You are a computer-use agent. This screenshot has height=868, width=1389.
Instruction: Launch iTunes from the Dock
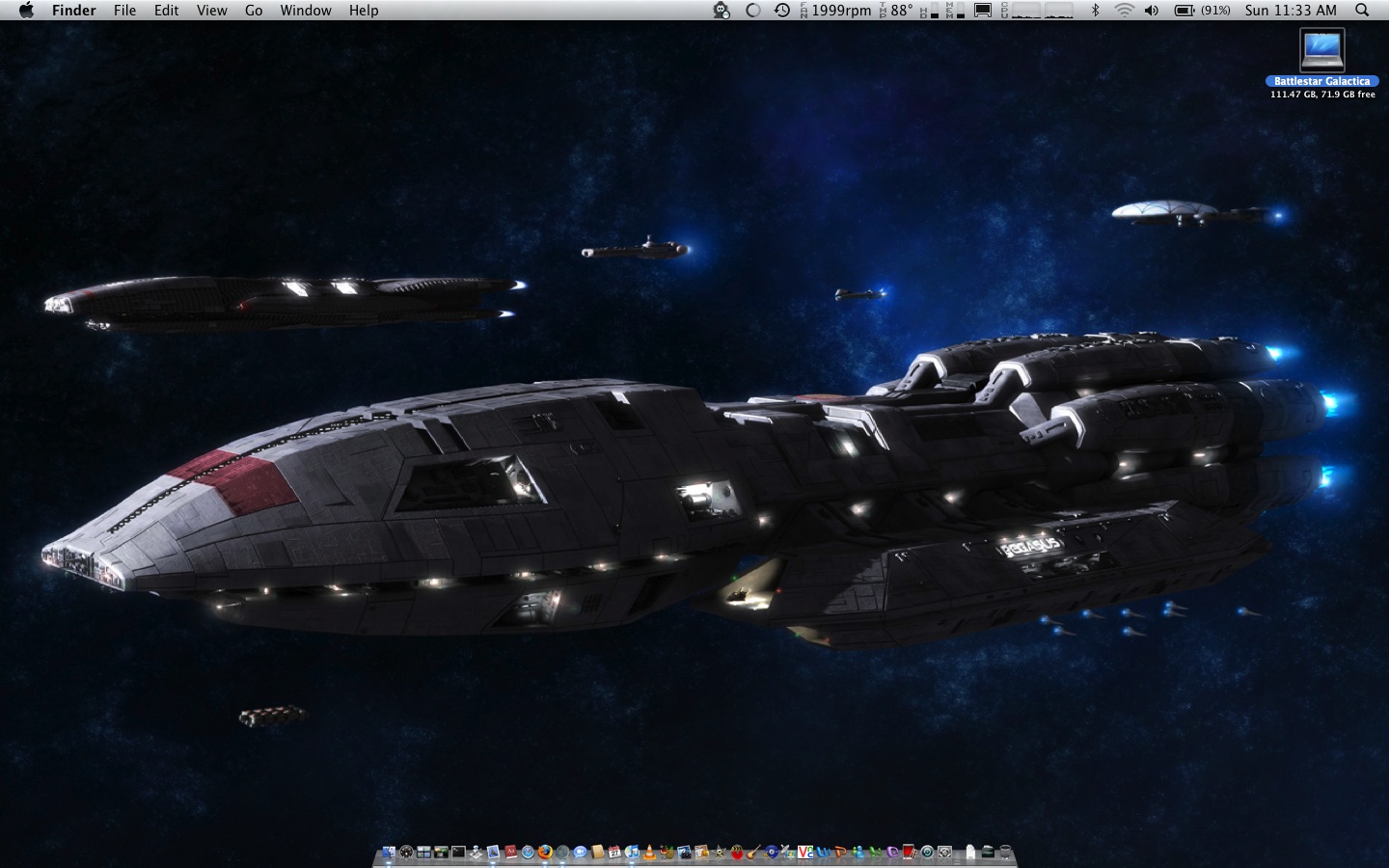[632, 852]
